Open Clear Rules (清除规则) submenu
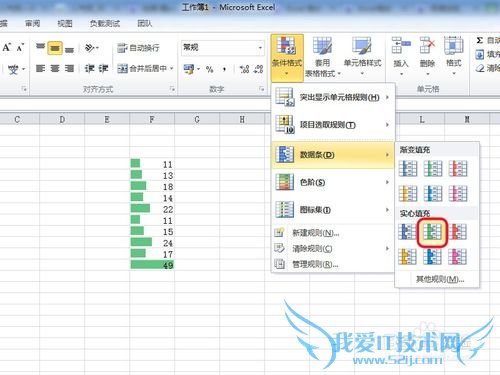 point(333,249)
